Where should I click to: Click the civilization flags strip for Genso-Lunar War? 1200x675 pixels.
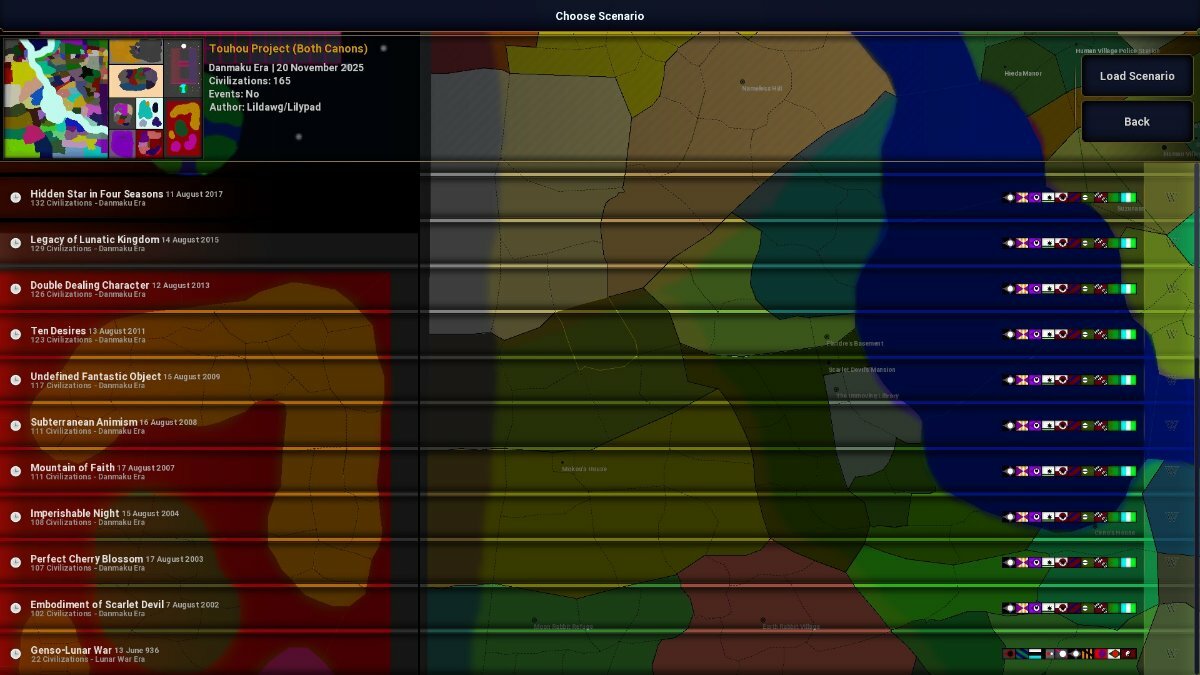1069,654
